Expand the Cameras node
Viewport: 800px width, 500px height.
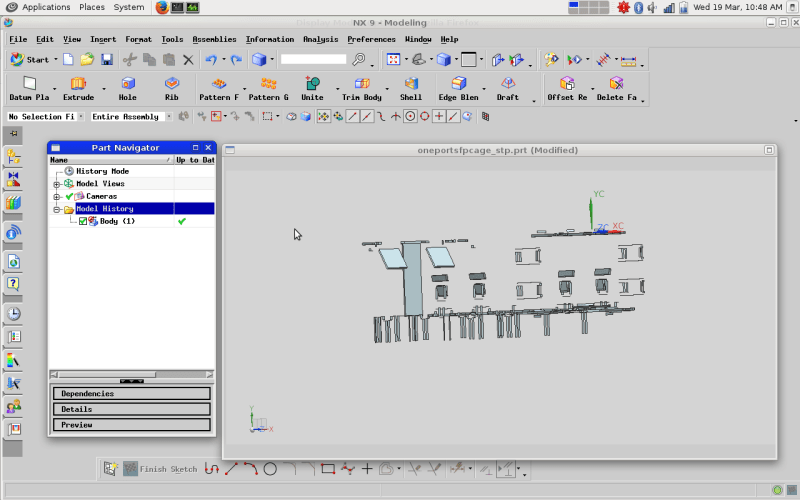pyautogui.click(x=57, y=196)
